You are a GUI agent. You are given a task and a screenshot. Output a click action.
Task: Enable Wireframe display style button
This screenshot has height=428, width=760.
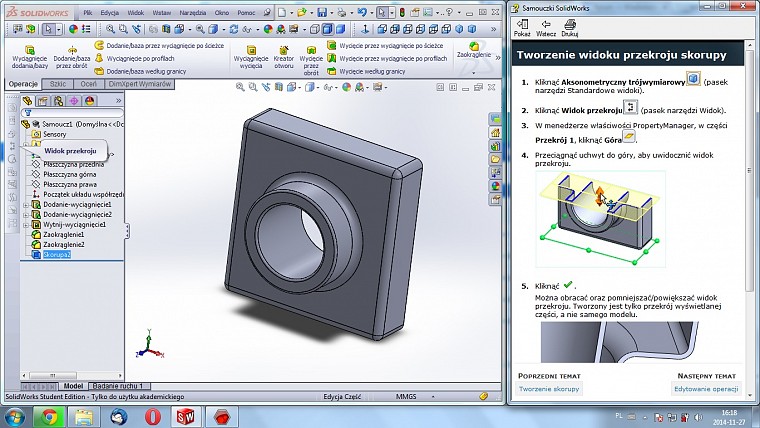pyautogui.click(x=315, y=30)
